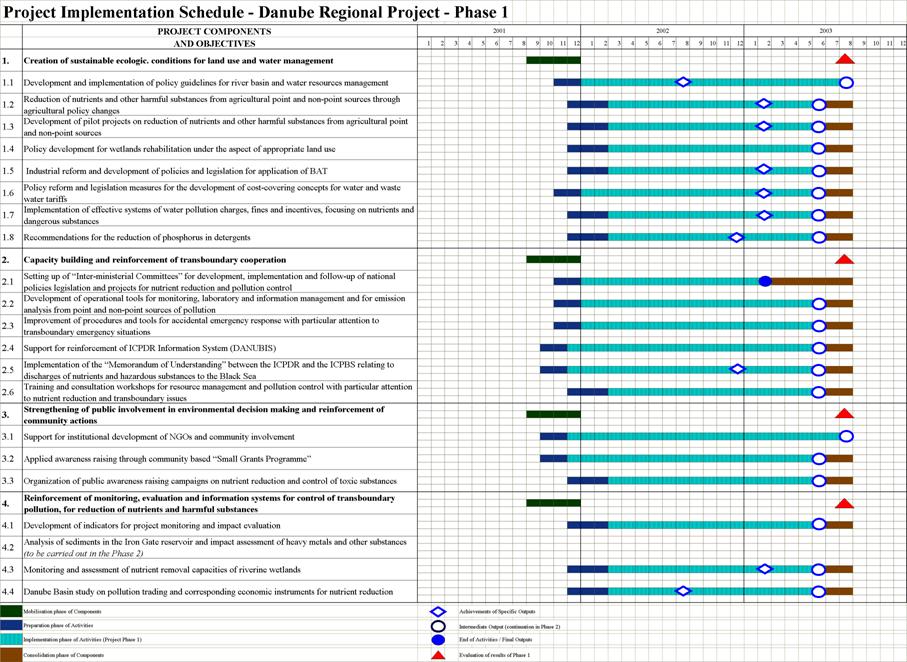Image resolution: width=907 pixels, height=662 pixels.
Task: Click the cyan Implementation phase legend swatch
Action: [11, 640]
